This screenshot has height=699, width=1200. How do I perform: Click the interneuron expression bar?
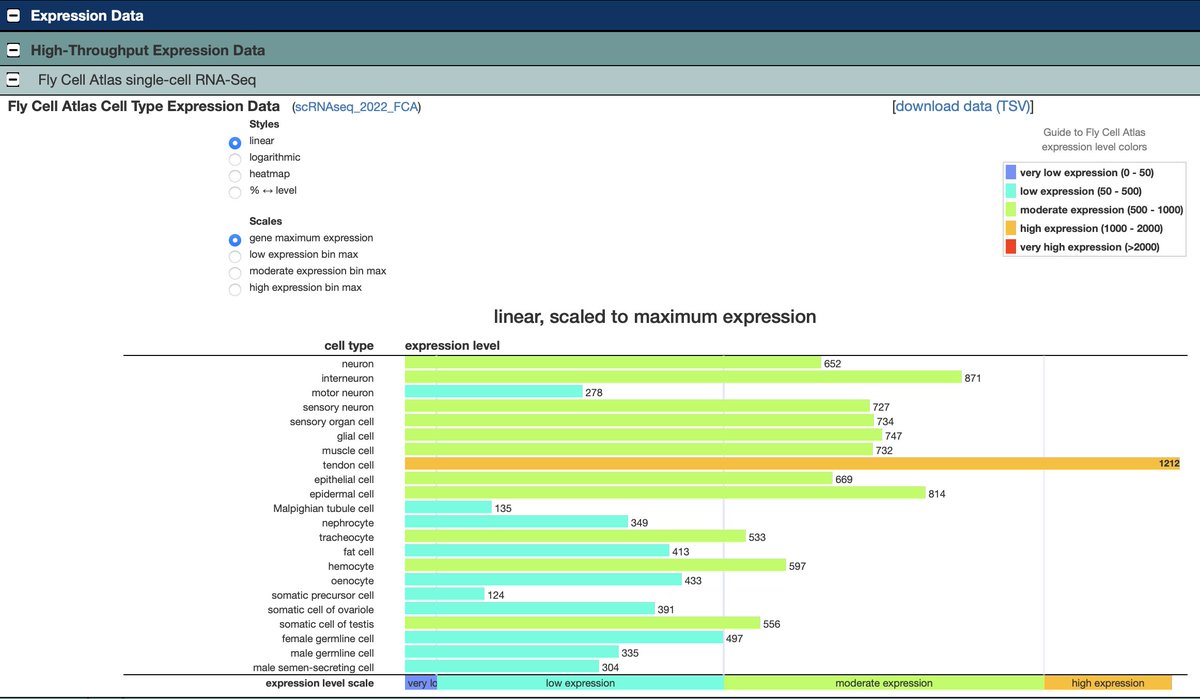click(x=680, y=377)
